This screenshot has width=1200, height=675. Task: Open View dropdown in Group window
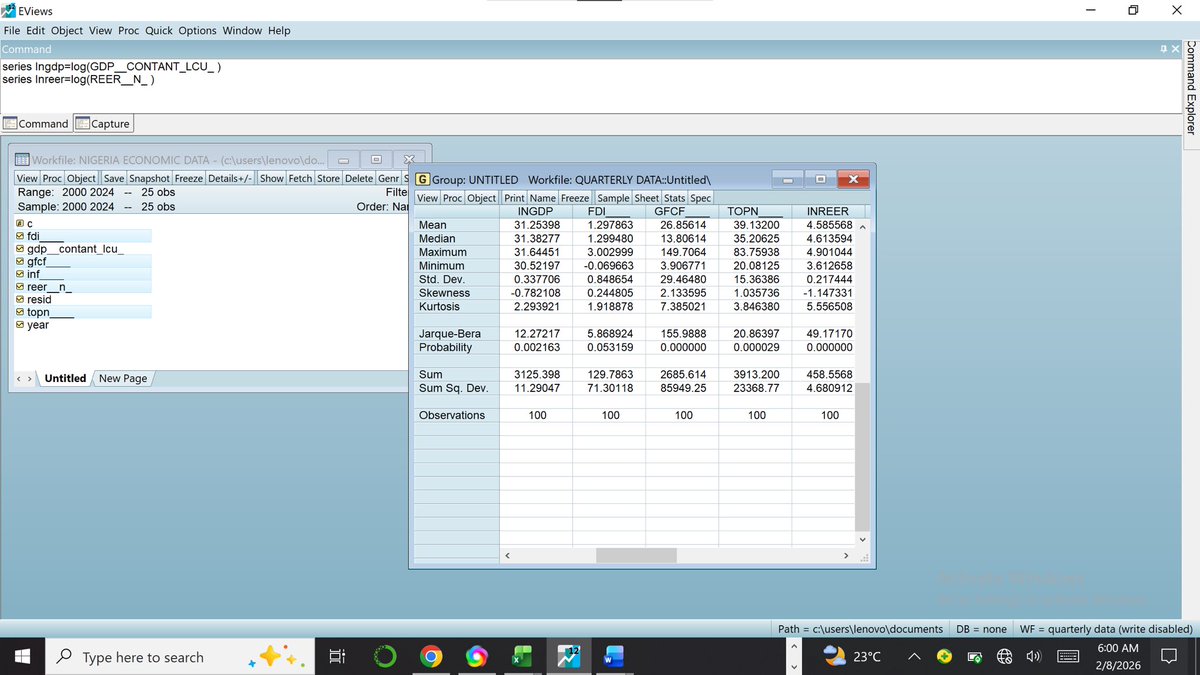(426, 197)
